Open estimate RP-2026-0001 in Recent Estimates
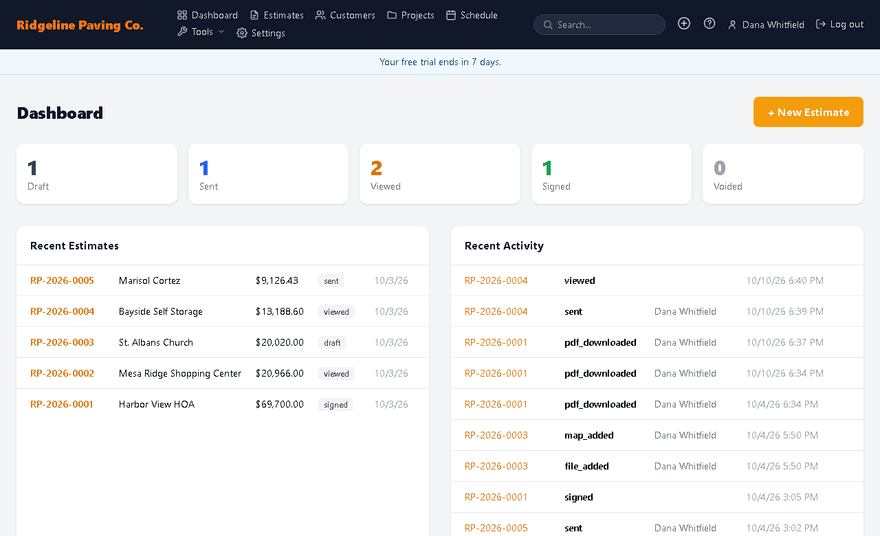The image size is (880, 536). coord(62,404)
